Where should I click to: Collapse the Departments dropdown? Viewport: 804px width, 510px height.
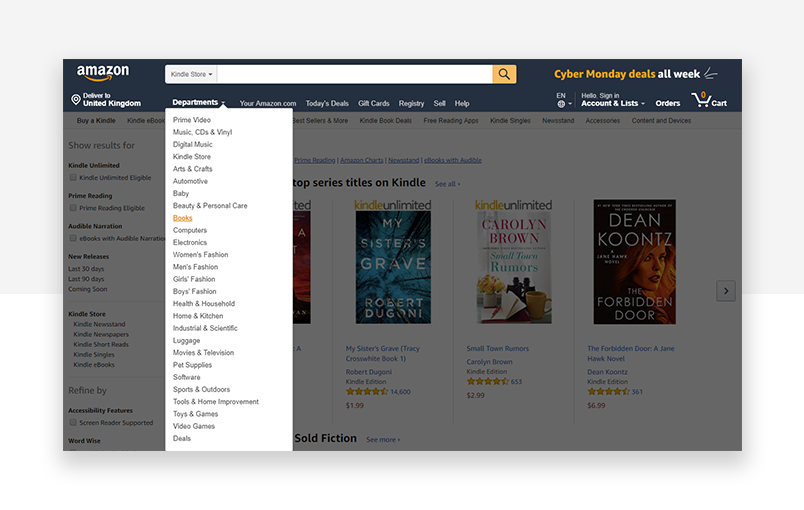[x=198, y=103]
